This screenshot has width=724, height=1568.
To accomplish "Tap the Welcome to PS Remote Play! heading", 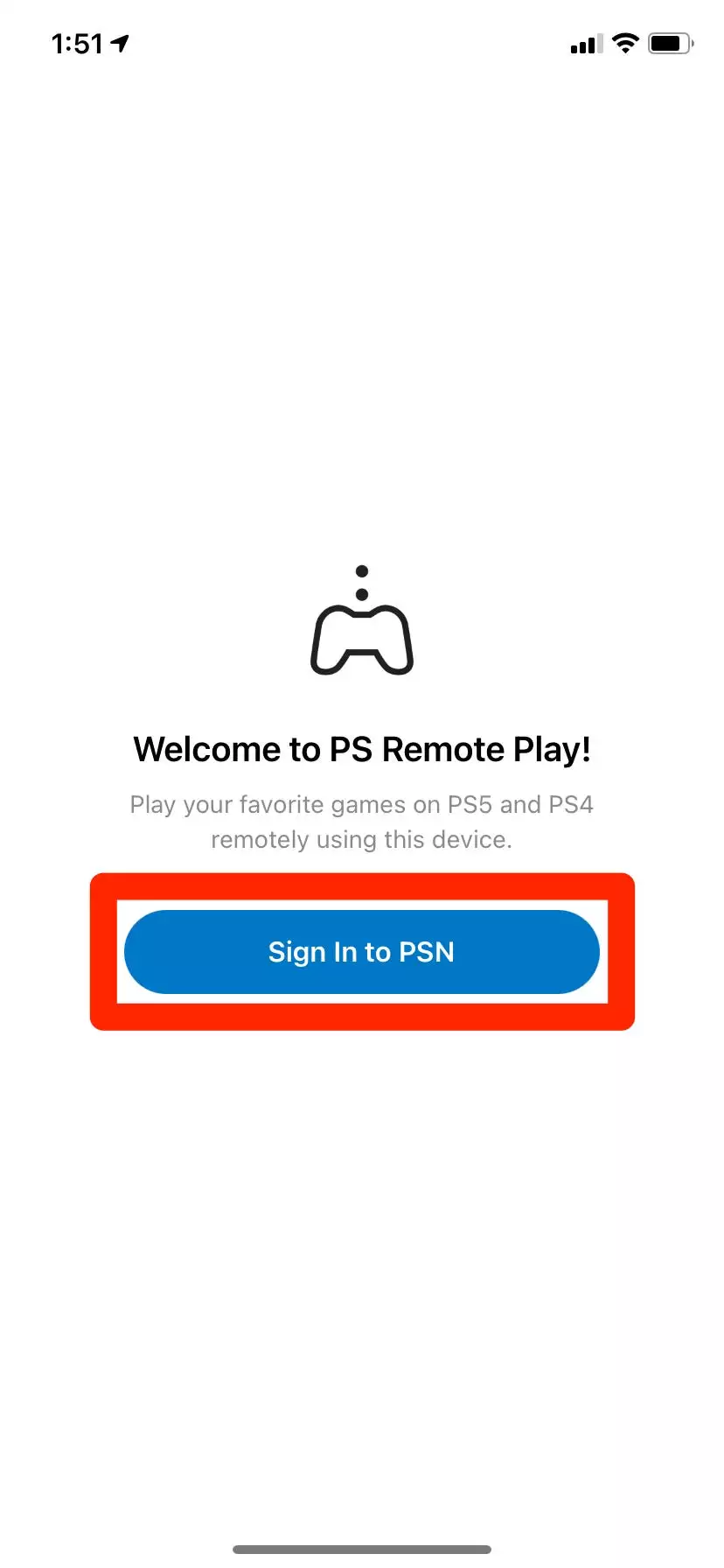I will pyautogui.click(x=362, y=750).
